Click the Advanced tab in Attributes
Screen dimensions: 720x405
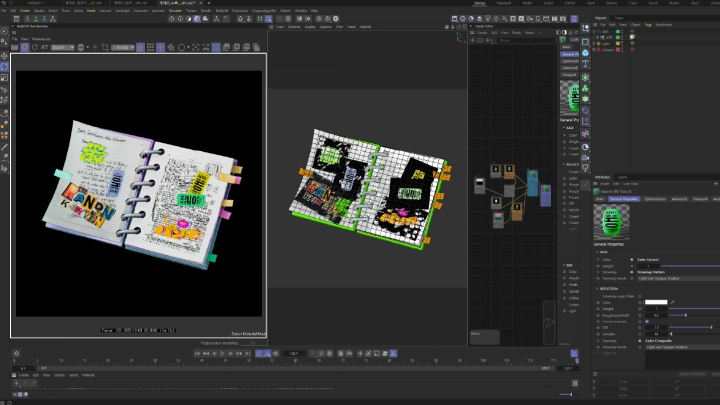pos(679,198)
